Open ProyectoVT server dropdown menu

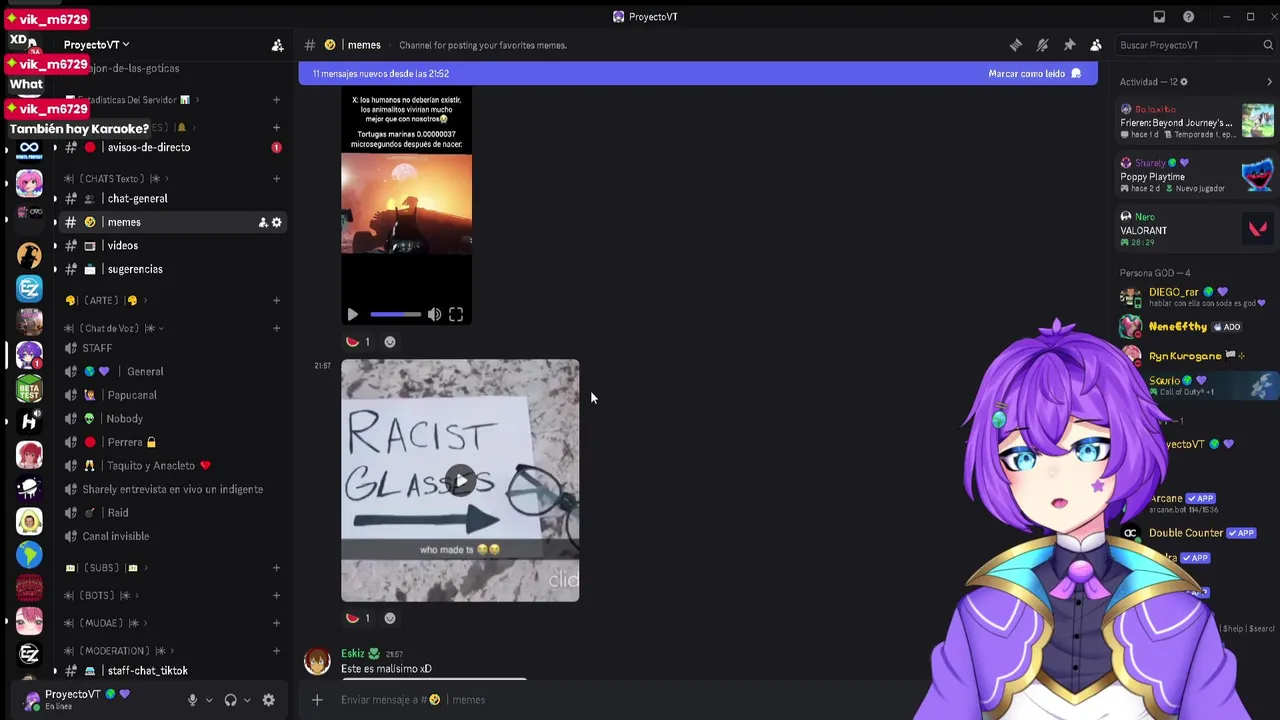coord(96,45)
